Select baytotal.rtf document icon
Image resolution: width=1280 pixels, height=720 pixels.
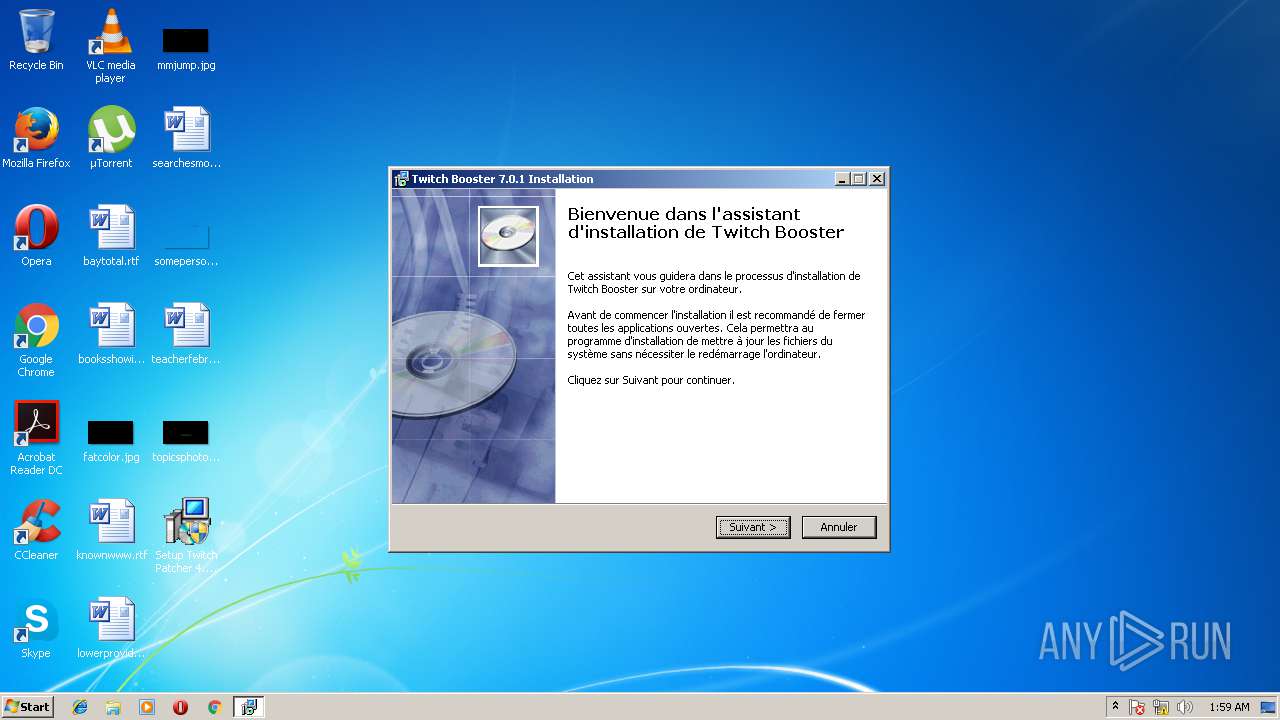pos(111,236)
